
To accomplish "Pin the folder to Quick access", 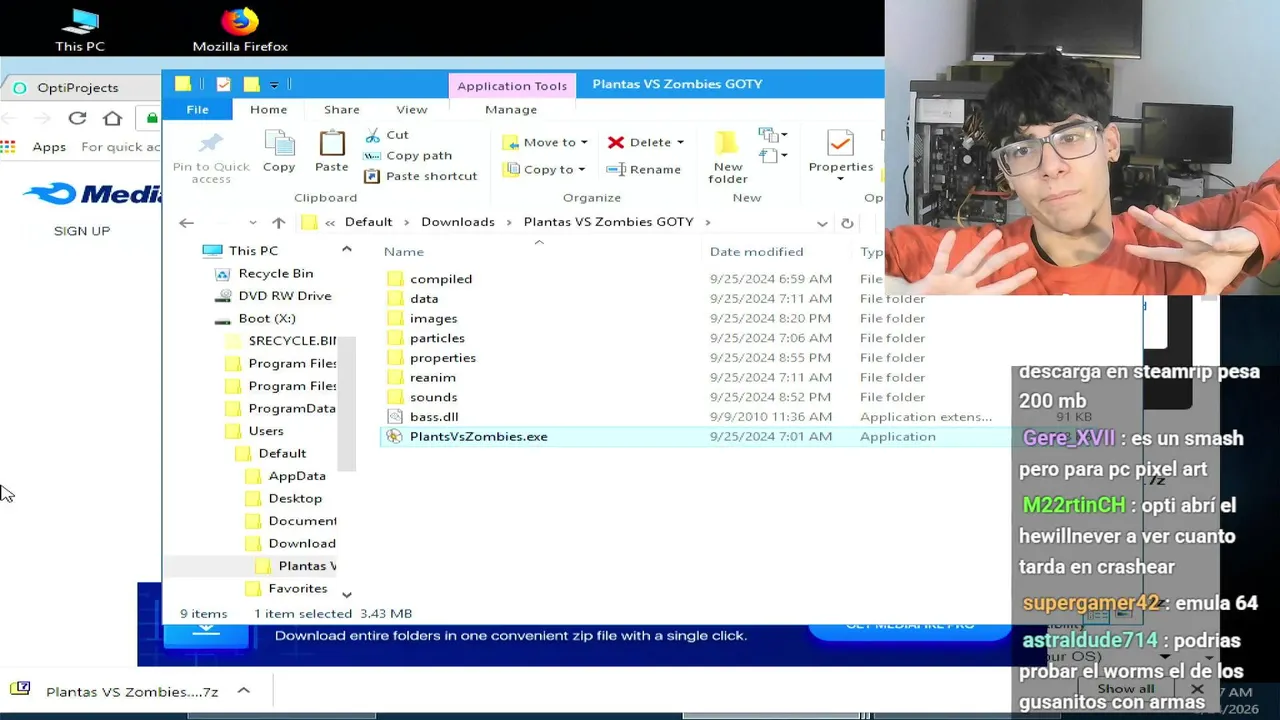I will (x=211, y=157).
